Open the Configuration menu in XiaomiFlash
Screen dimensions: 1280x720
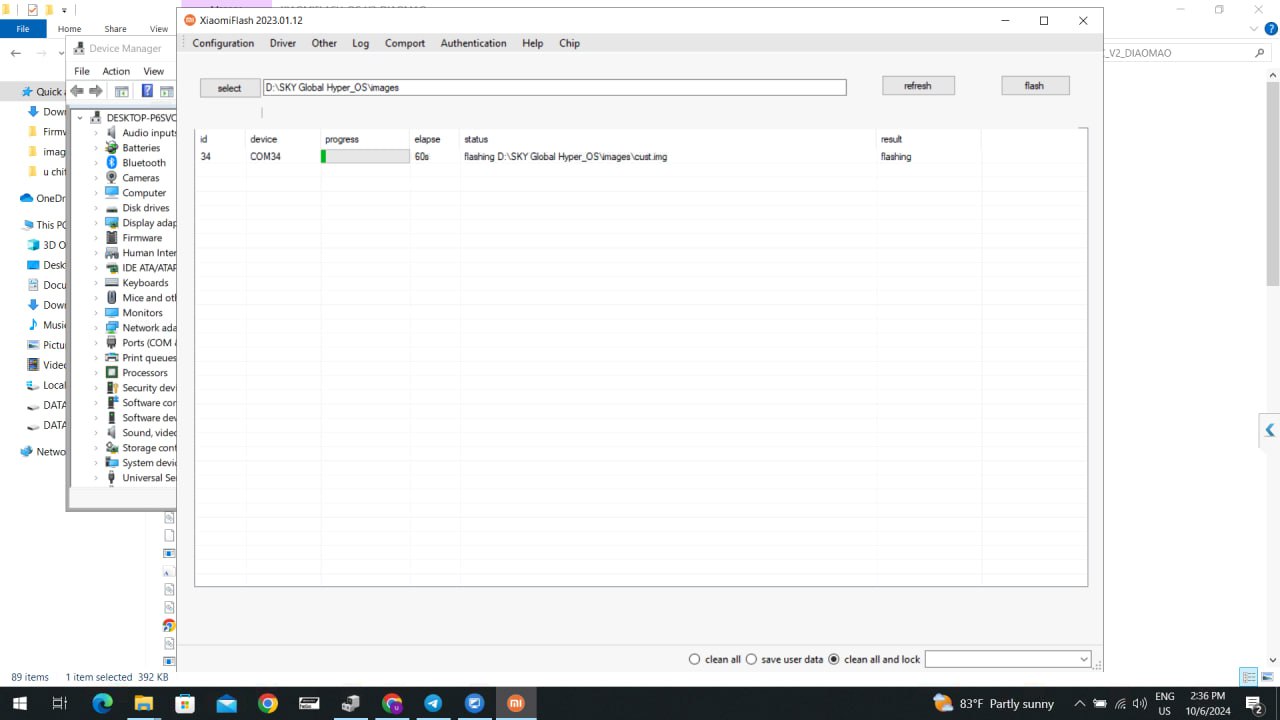223,43
